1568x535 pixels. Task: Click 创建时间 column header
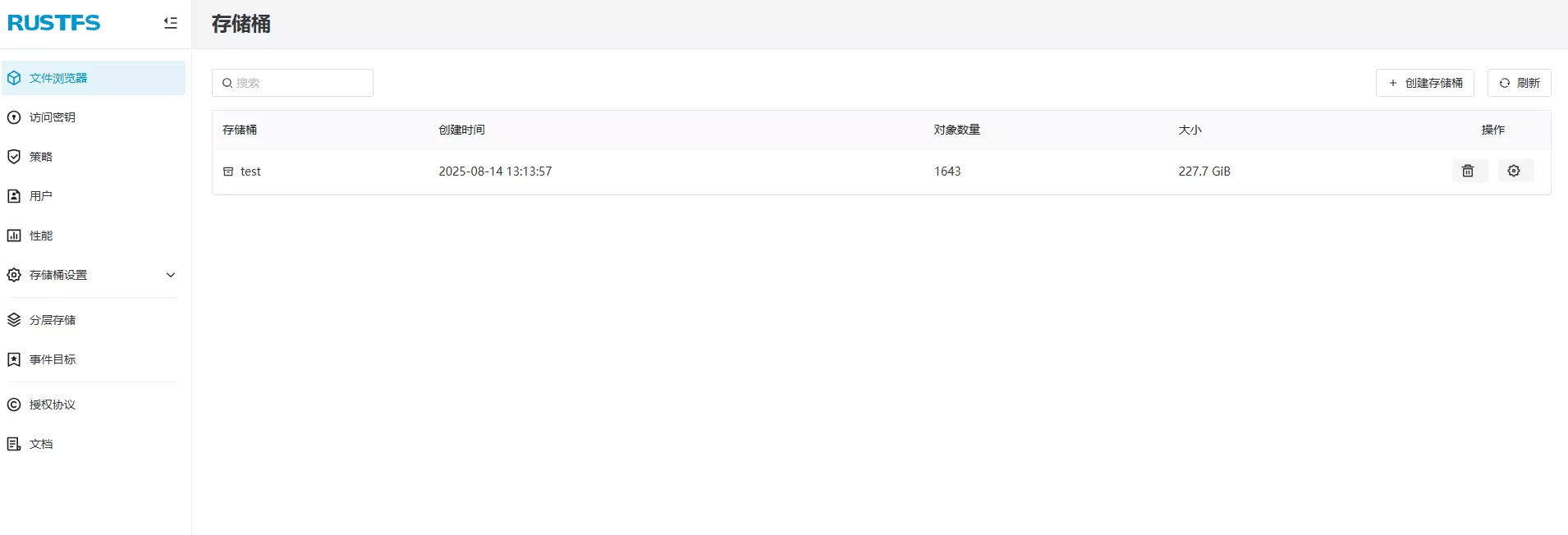(x=461, y=130)
